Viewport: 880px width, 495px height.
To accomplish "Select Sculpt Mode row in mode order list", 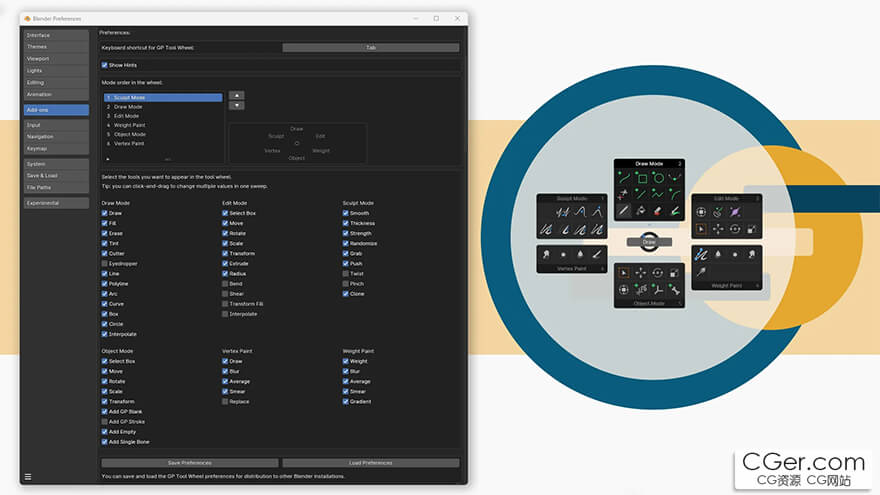I will [x=163, y=98].
